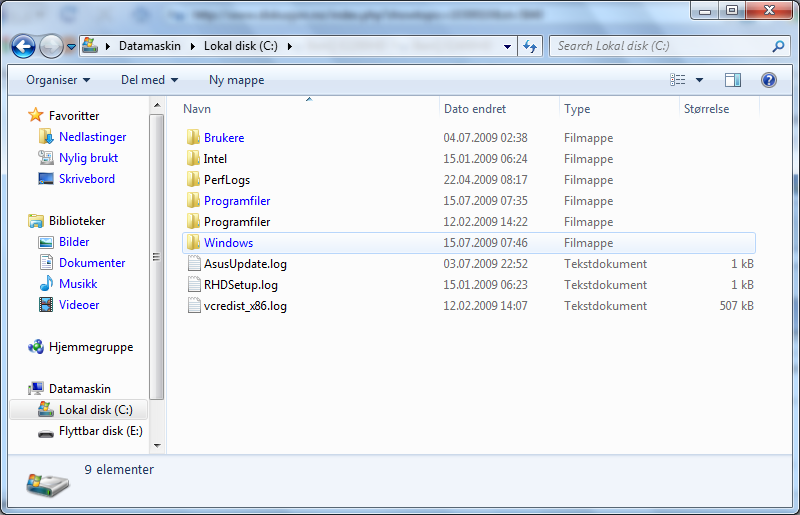
Task: Select Datamaskin in the navigation tree
Action: (80, 388)
